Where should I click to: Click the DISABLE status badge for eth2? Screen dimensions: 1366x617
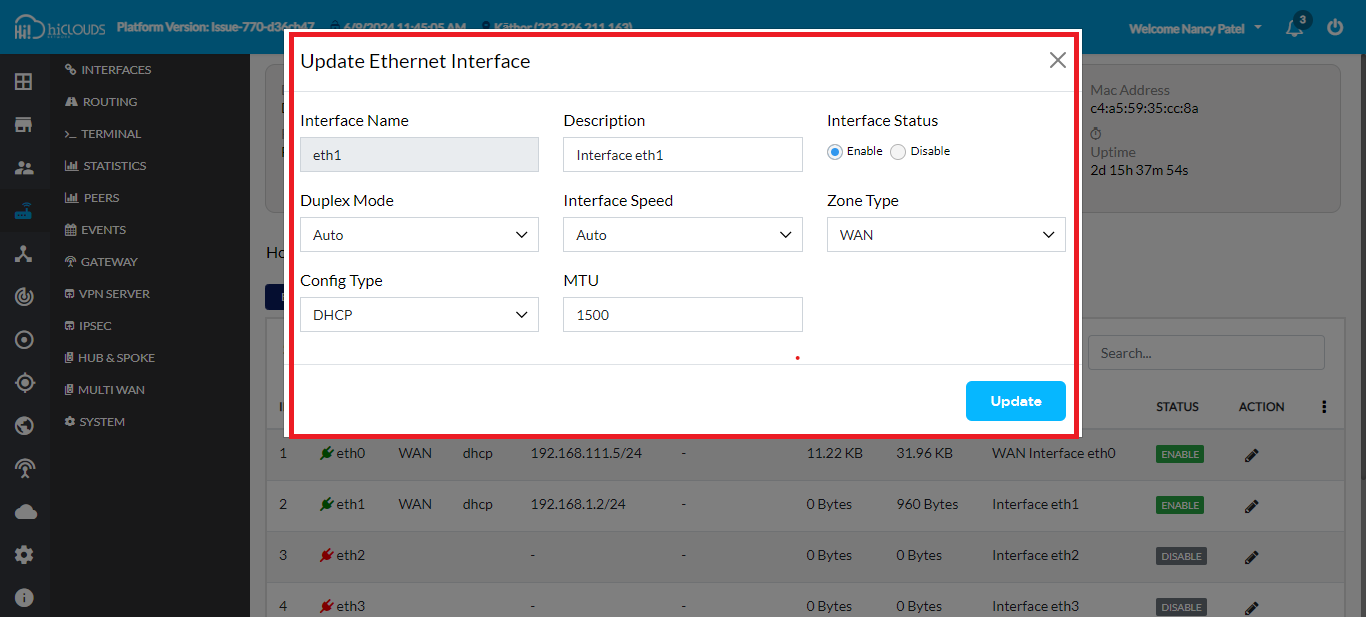click(x=1181, y=556)
